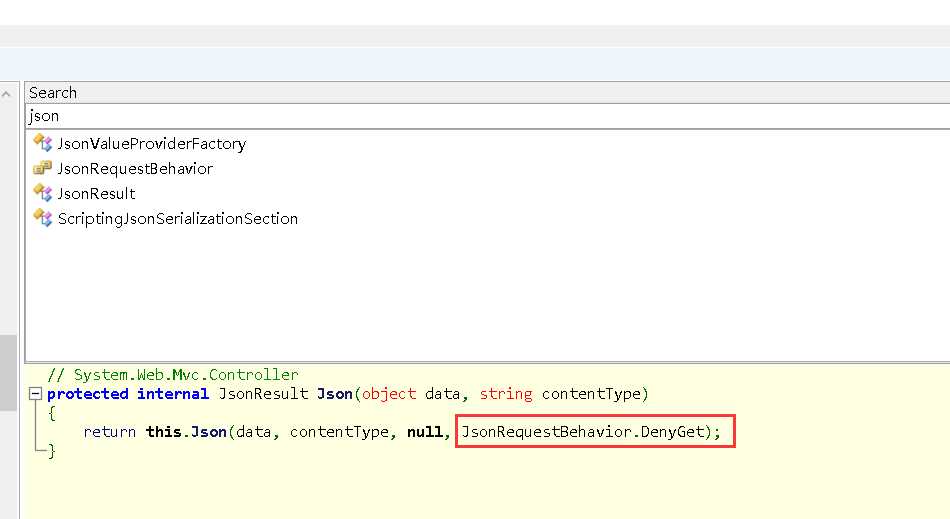950x519 pixels.
Task: Click the left panel scrollbar thumb
Action: coord(8,372)
